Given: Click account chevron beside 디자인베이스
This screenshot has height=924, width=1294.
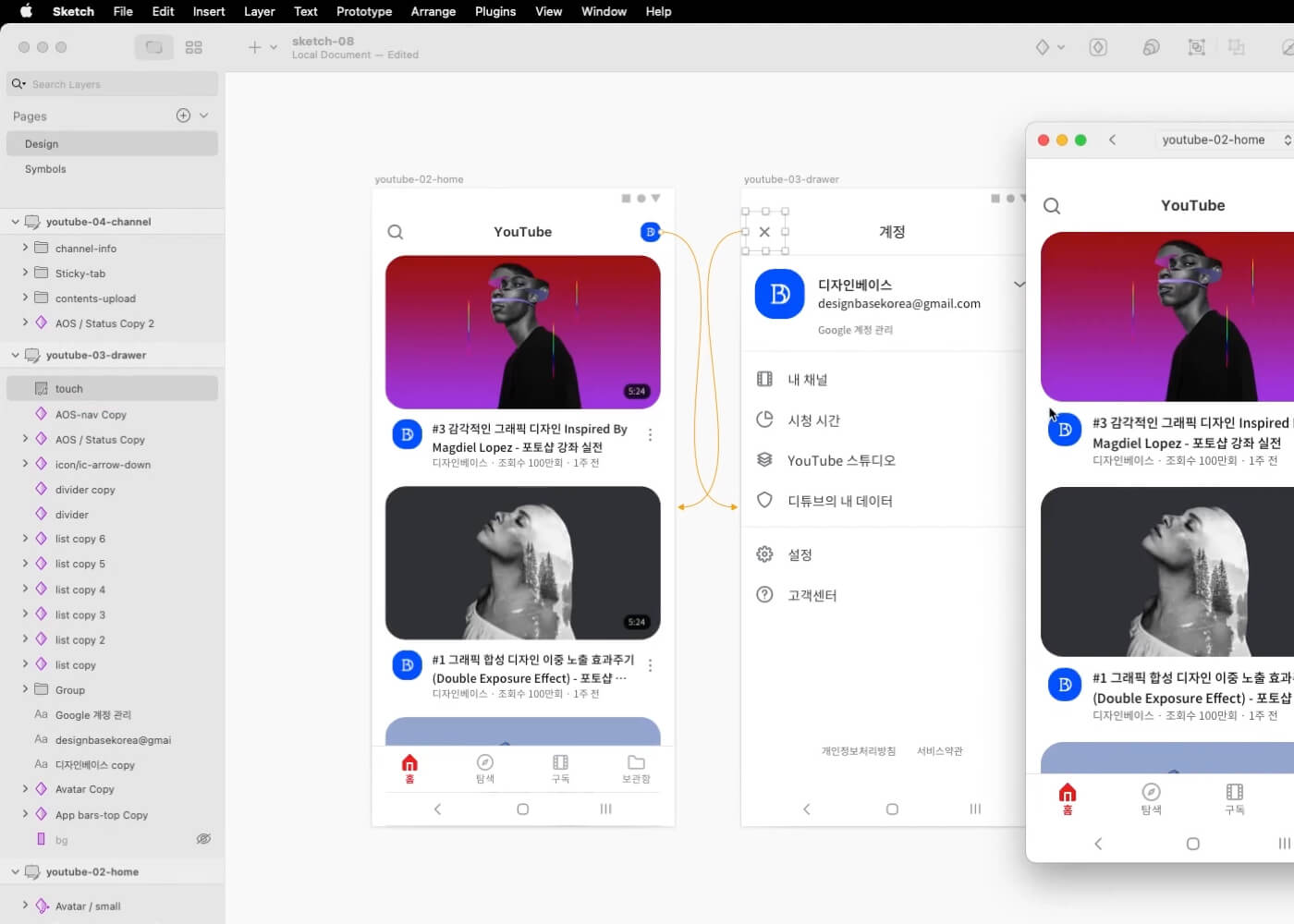Looking at the screenshot, I should (x=1019, y=285).
